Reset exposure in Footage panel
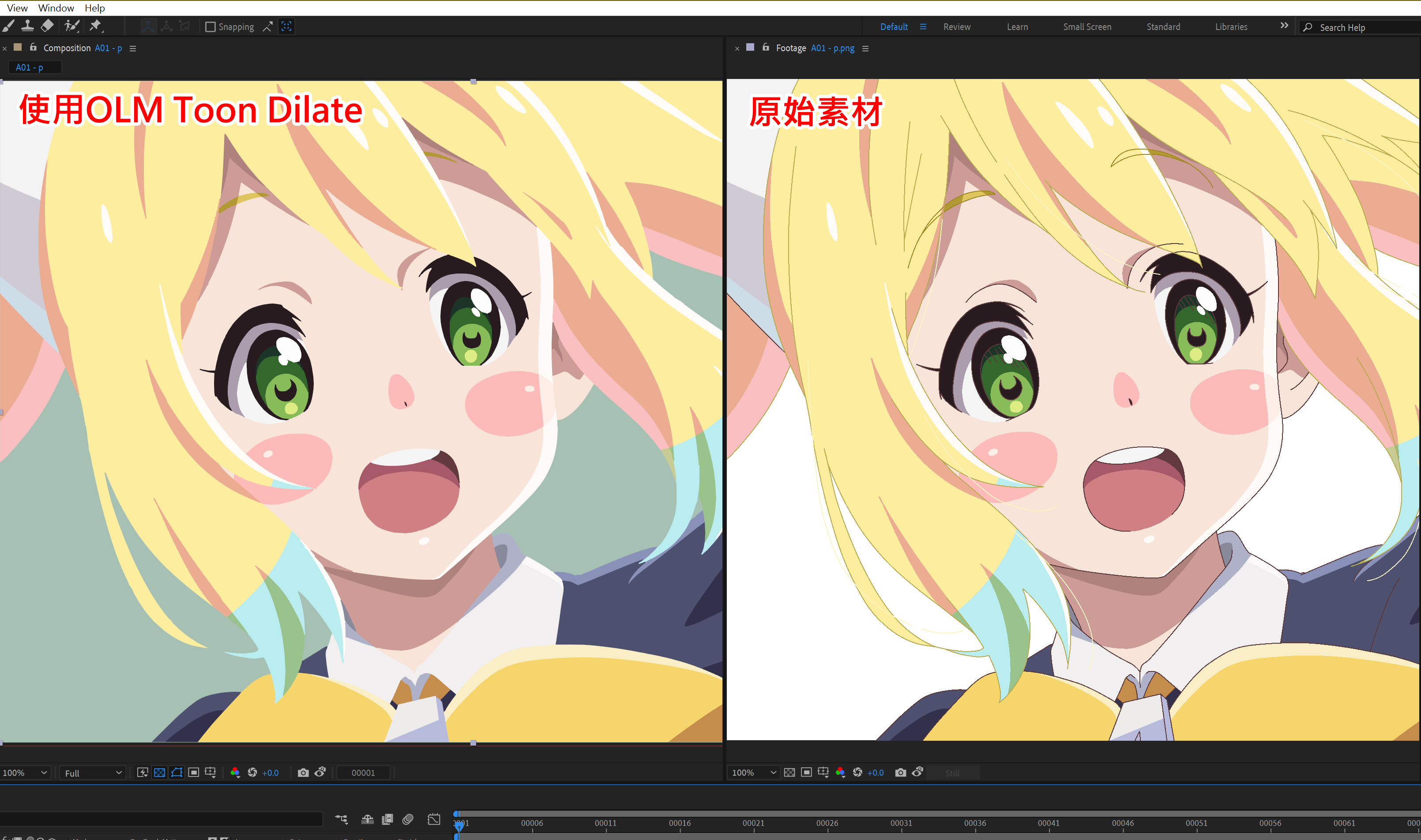 point(858,772)
